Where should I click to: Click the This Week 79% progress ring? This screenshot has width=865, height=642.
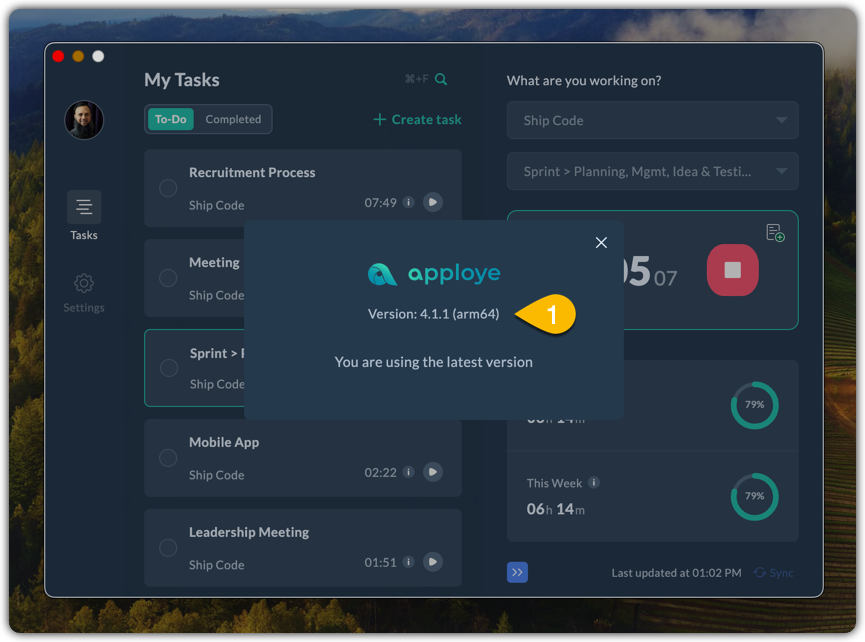[755, 496]
